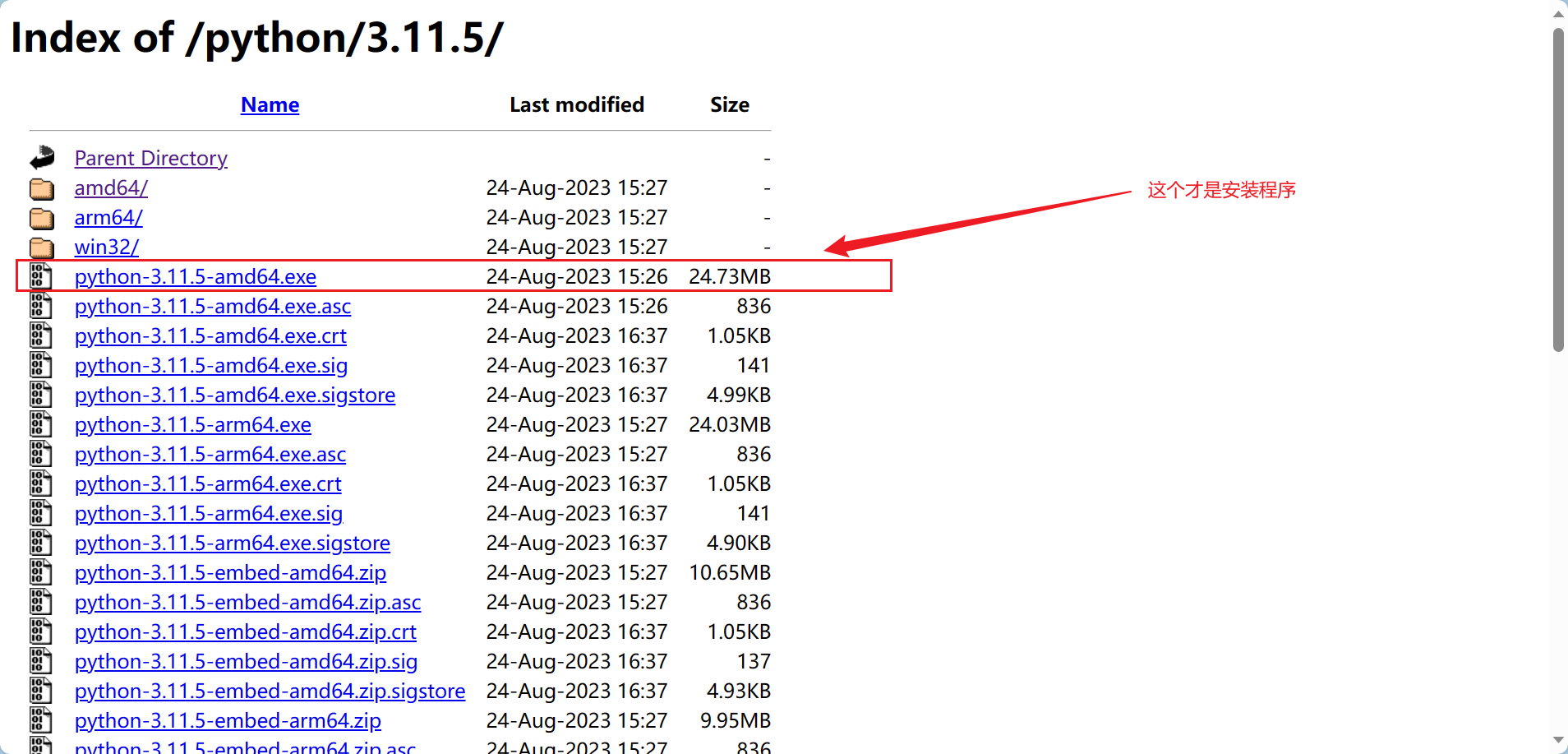Click file icon beside python-3.11.5-embed-arm64.zip
This screenshot has width=1568, height=754.
(41, 720)
